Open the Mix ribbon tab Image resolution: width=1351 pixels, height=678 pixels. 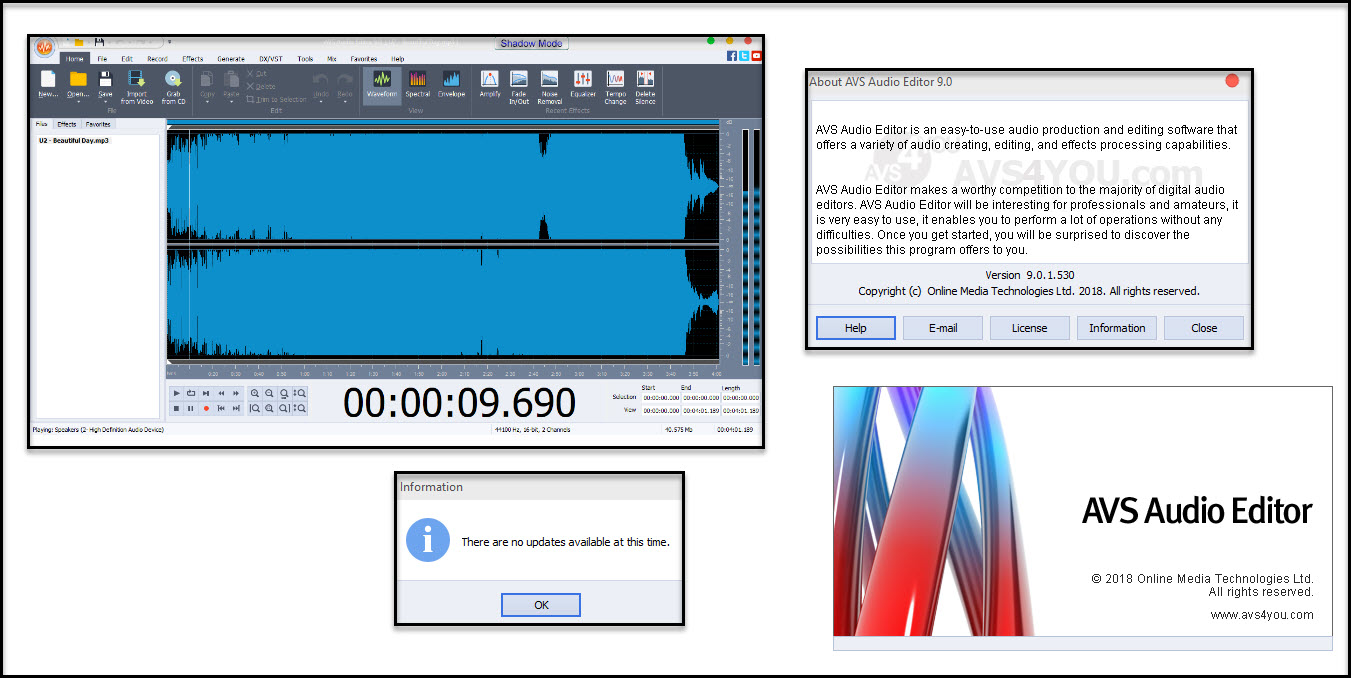tap(331, 59)
